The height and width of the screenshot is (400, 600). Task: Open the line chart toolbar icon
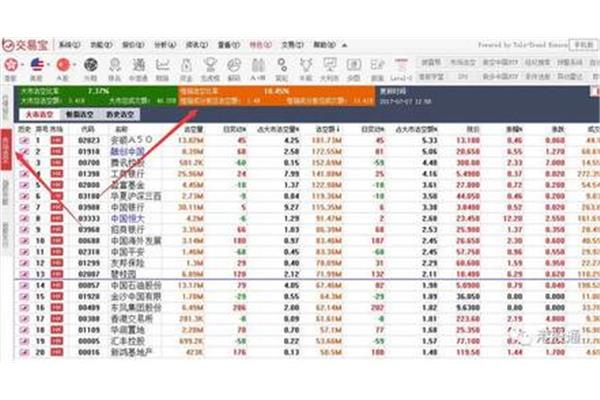pos(162,65)
